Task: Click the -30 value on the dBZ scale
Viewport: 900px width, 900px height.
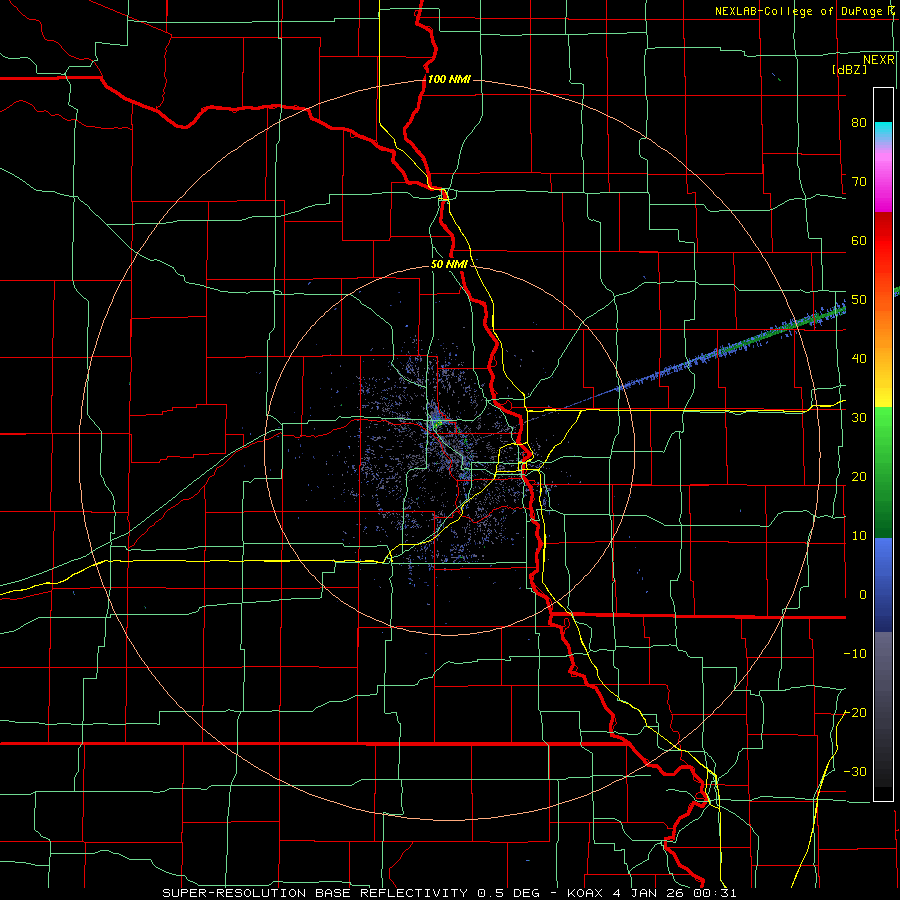Action: (855, 771)
